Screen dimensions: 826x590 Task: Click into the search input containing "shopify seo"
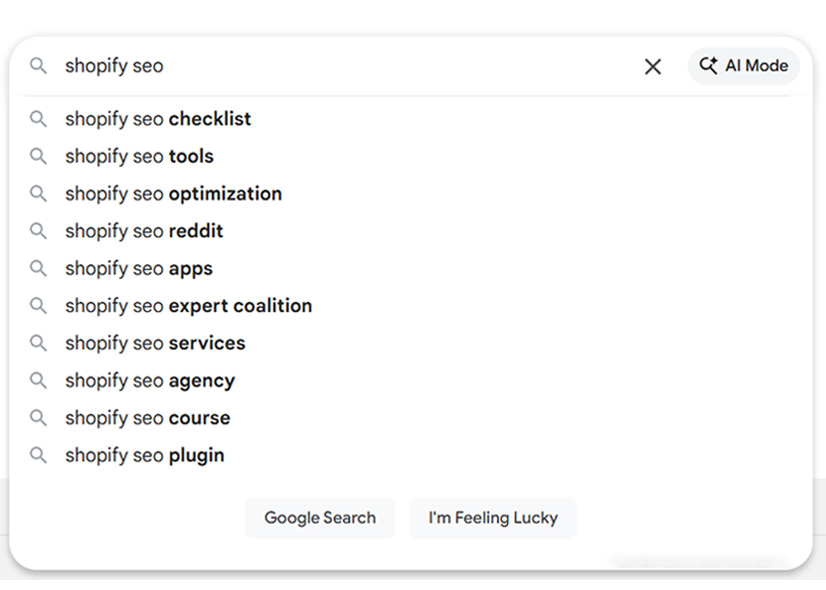click(300, 66)
